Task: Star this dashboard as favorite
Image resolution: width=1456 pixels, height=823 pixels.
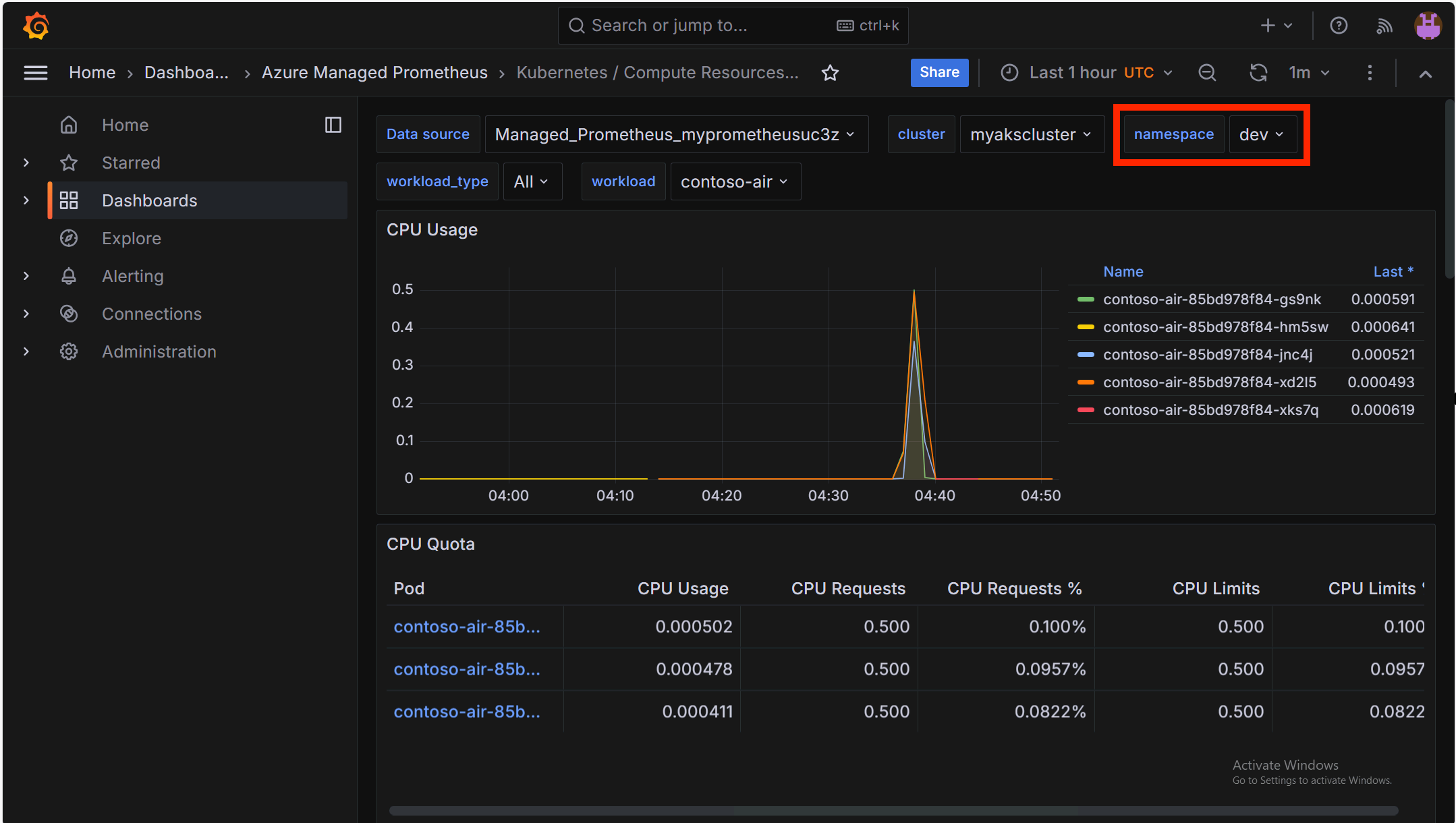Action: [830, 73]
